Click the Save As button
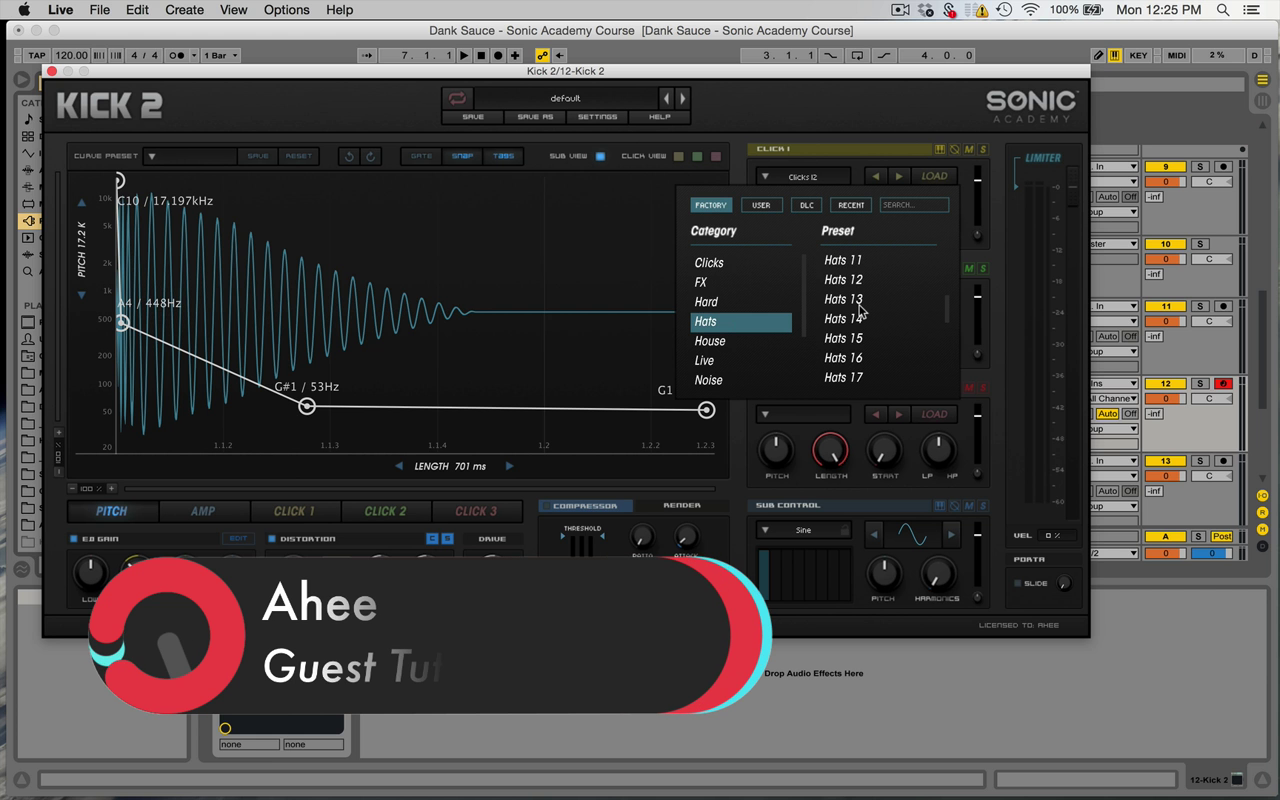This screenshot has height=800, width=1280. (x=535, y=117)
